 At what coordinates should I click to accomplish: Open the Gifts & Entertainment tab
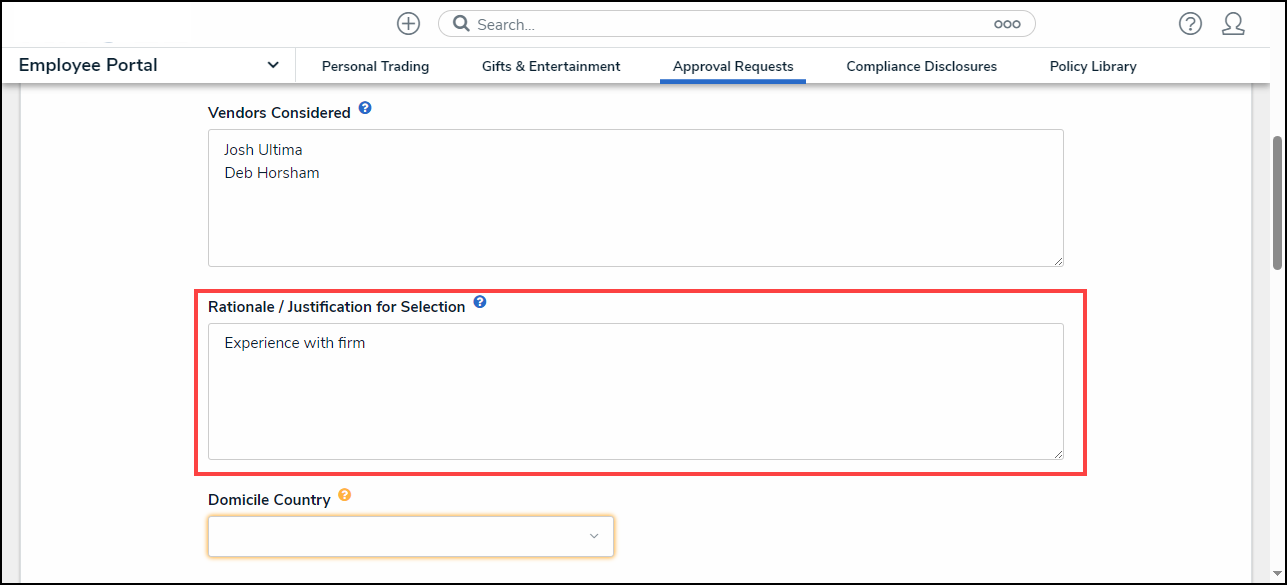pos(551,66)
